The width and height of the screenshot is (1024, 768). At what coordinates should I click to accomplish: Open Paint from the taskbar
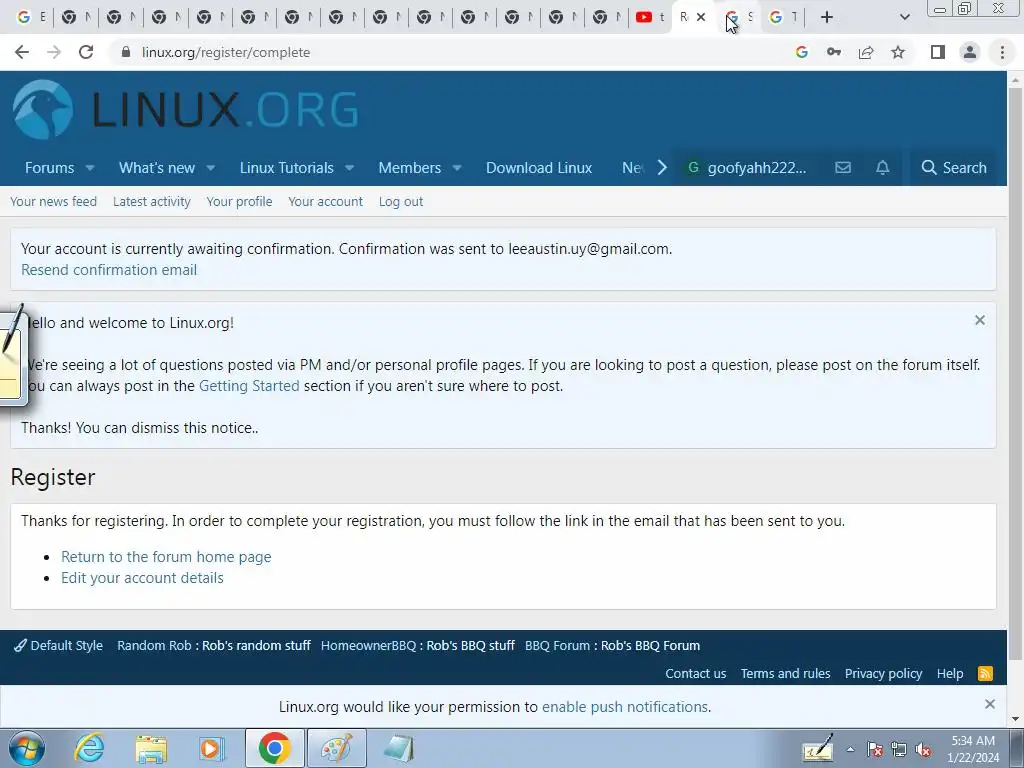[x=337, y=748]
